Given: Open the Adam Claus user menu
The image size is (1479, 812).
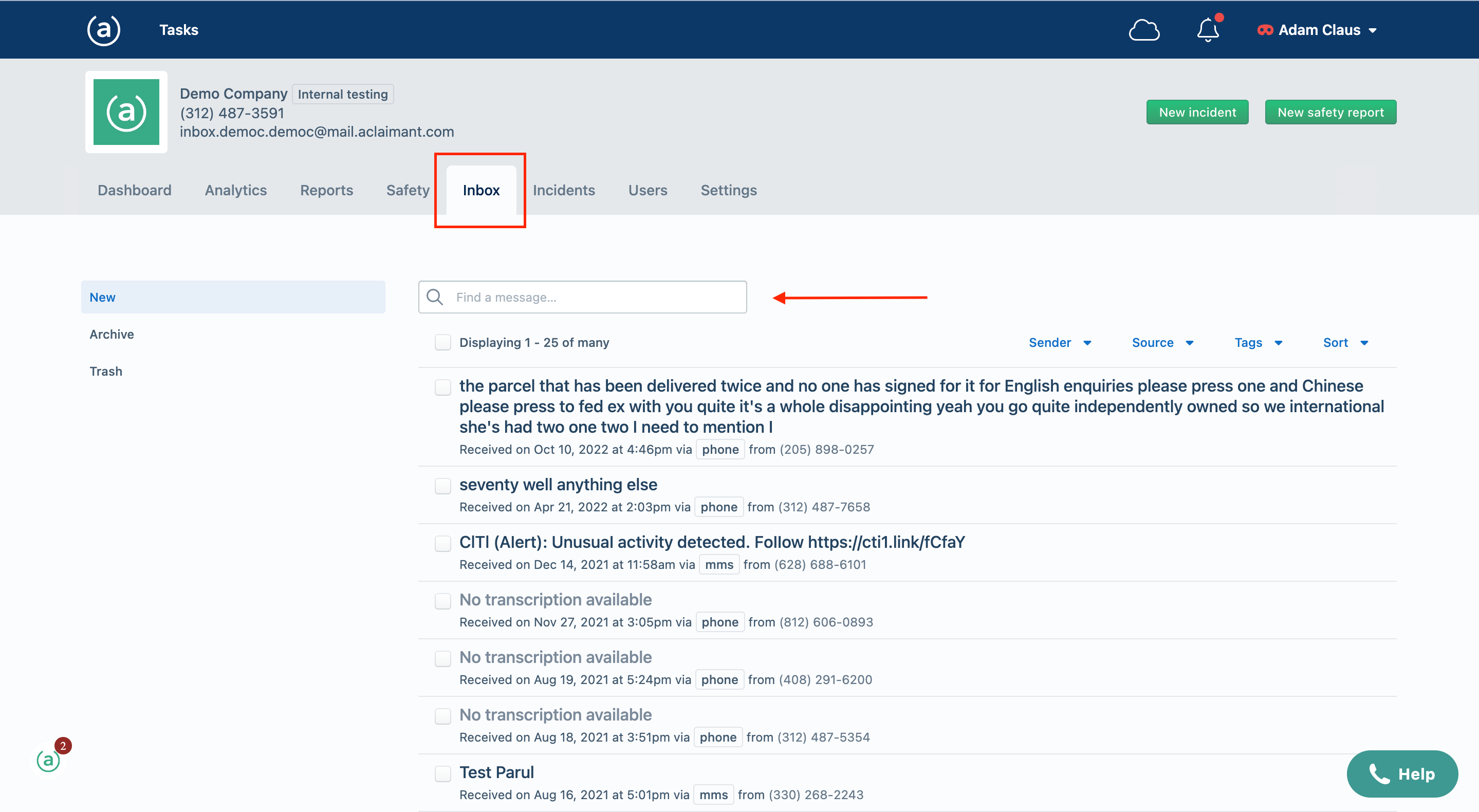Looking at the screenshot, I should tap(1318, 30).
